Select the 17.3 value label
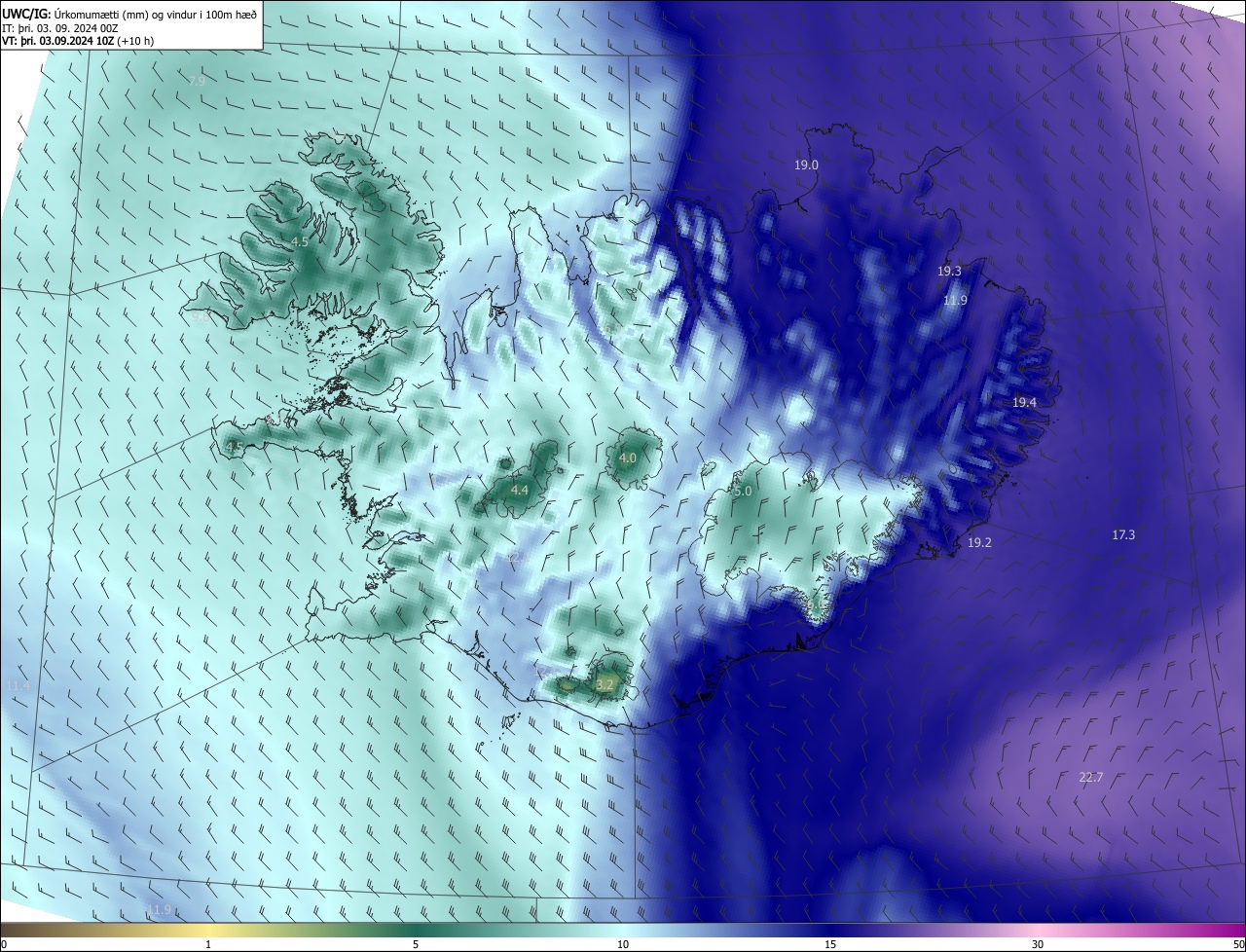Image resolution: width=1246 pixels, height=952 pixels. pos(1123,535)
